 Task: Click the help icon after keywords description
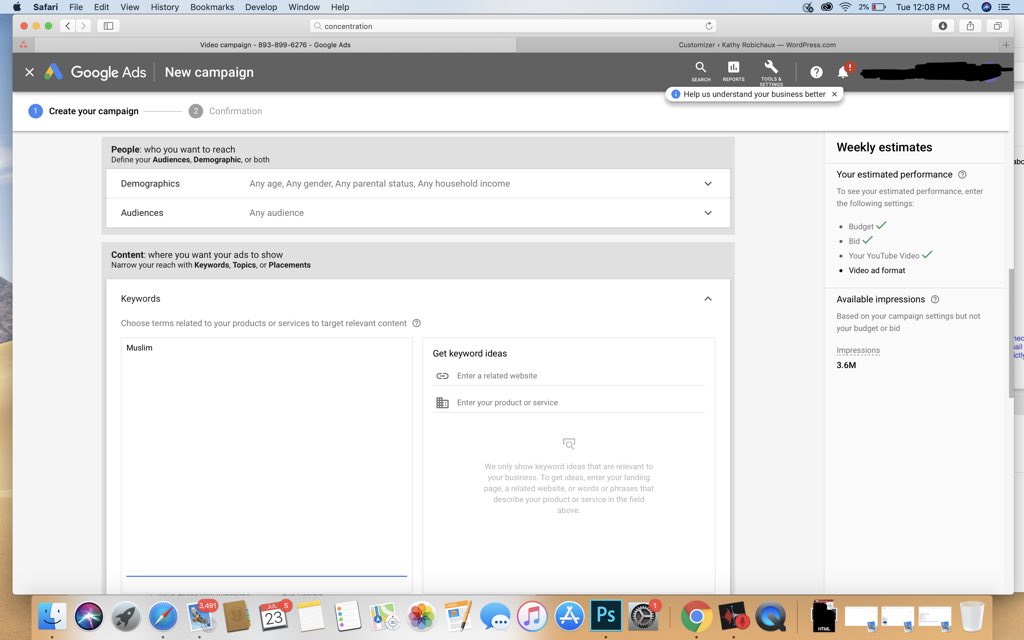[x=416, y=323]
